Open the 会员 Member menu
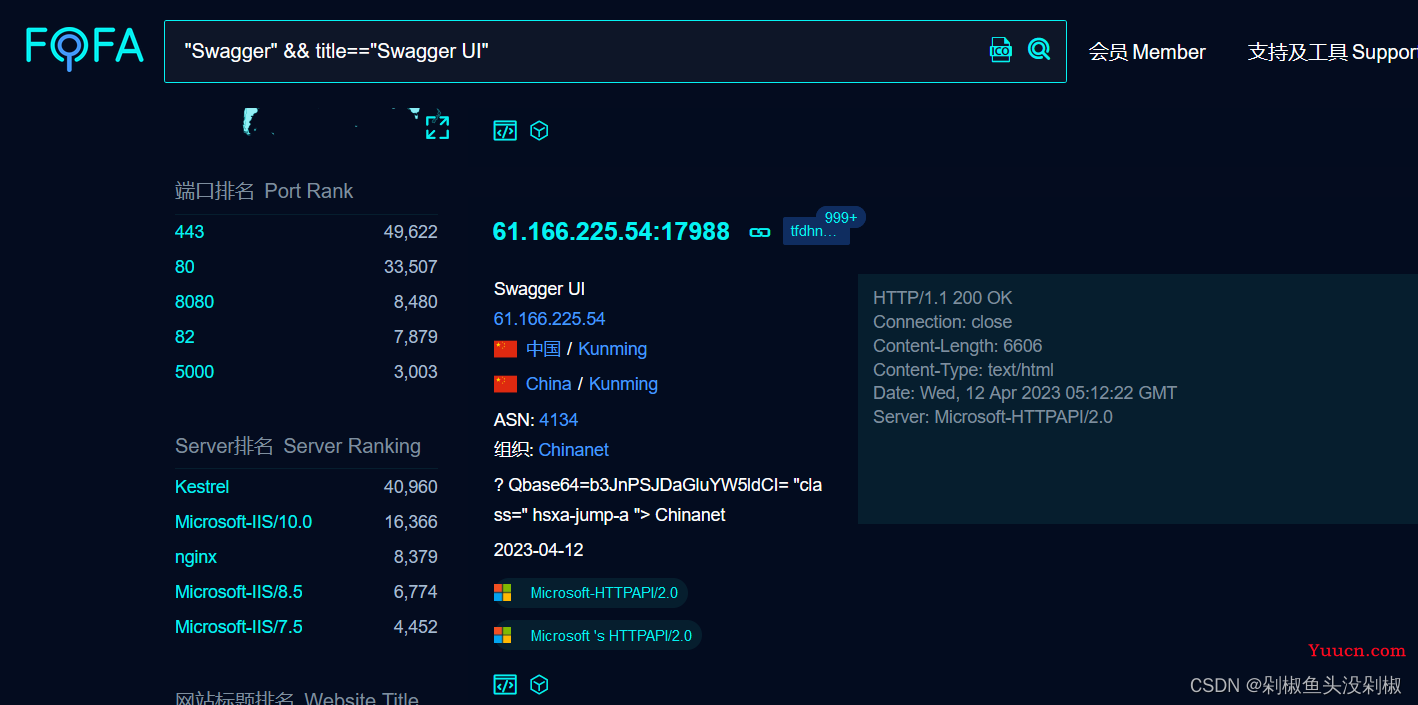This screenshot has height=705, width=1418. click(1147, 52)
